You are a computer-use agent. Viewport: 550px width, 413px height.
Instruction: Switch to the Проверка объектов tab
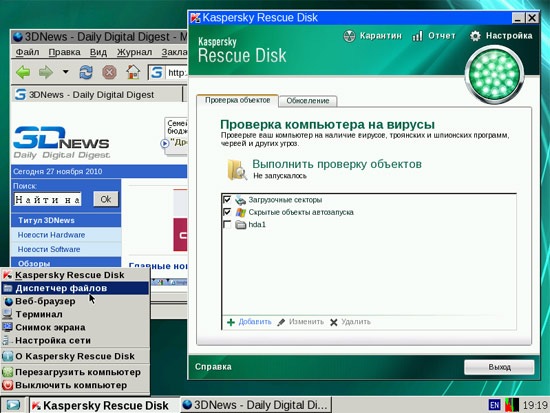click(237, 100)
